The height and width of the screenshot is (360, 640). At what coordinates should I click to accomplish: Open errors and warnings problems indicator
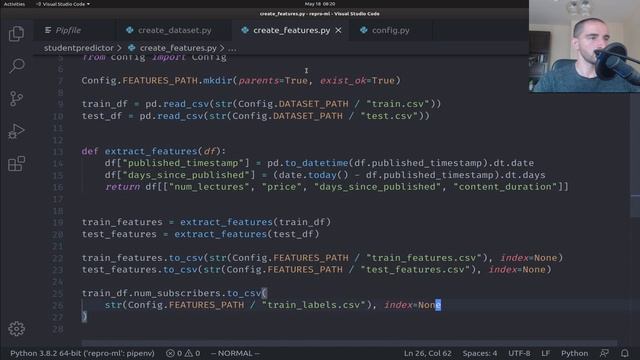click(x=183, y=353)
